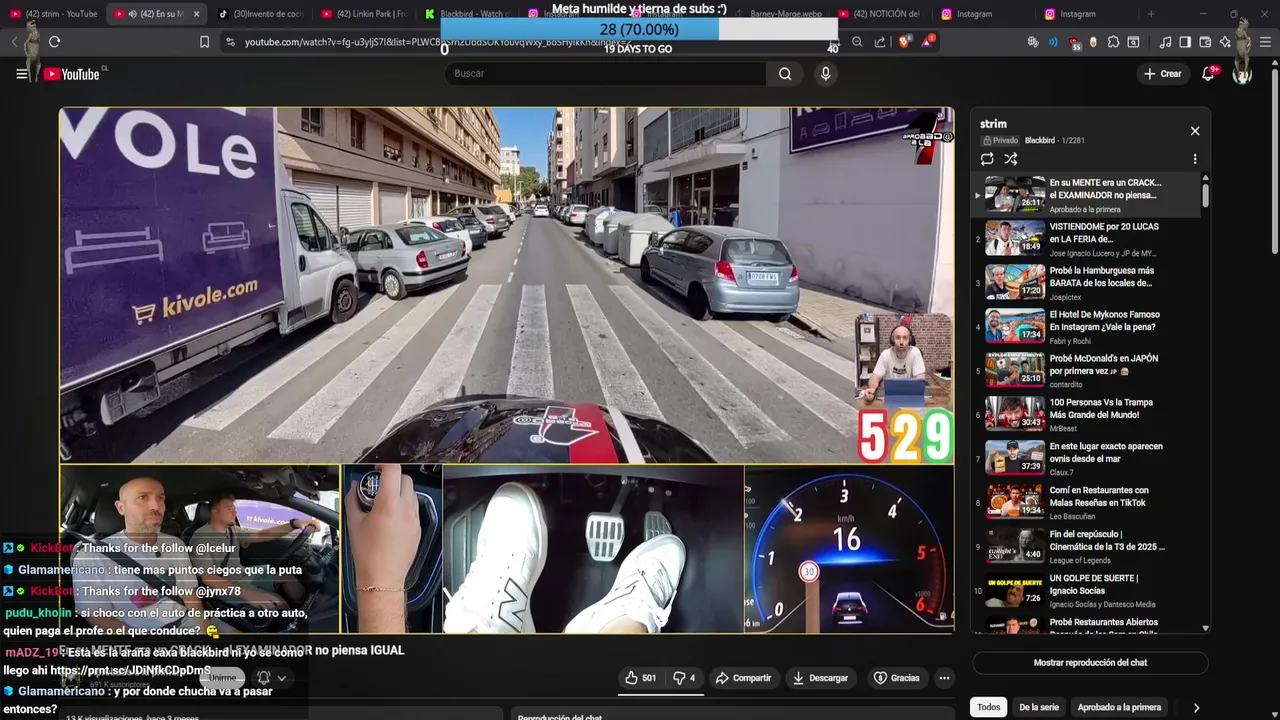
Task: Show more filter chips with right chevron
Action: (1196, 708)
